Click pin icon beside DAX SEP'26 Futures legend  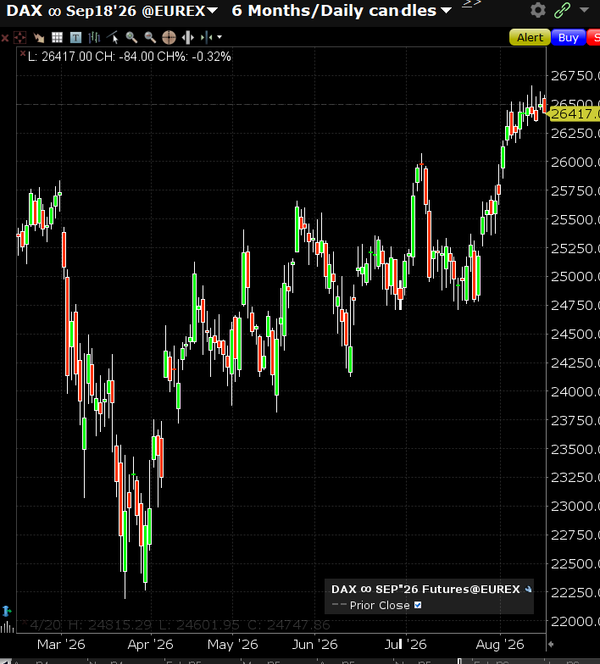point(528,589)
